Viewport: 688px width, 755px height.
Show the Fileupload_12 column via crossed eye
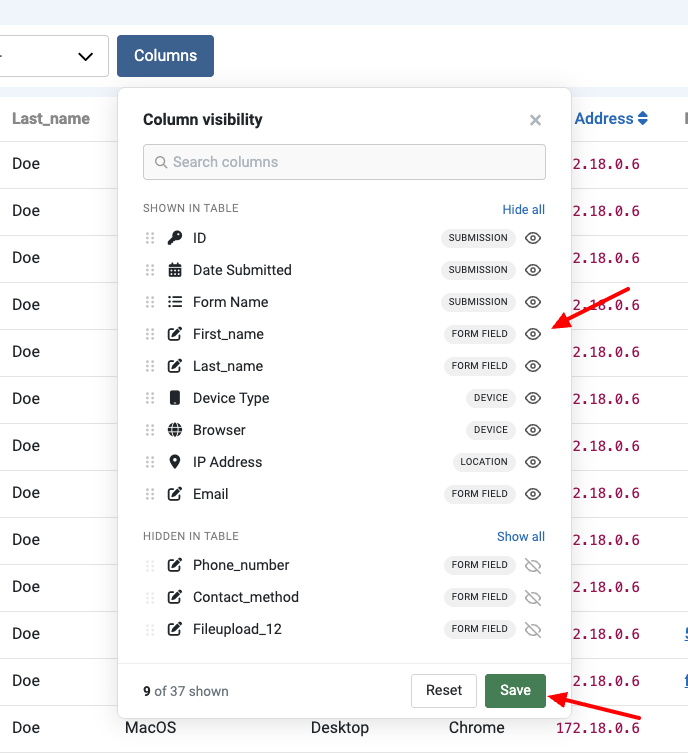point(533,630)
